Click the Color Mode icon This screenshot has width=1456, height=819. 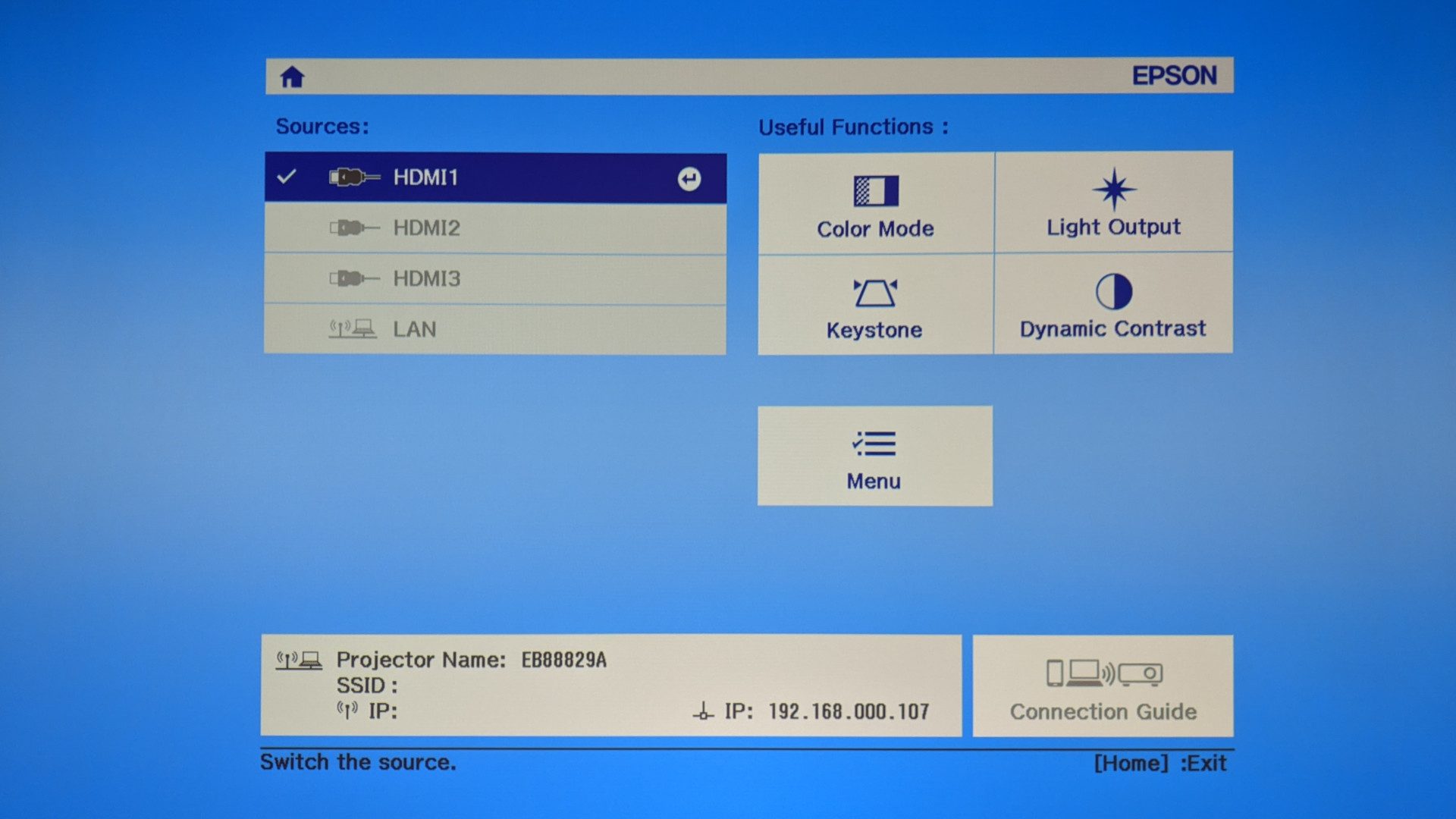(x=876, y=190)
